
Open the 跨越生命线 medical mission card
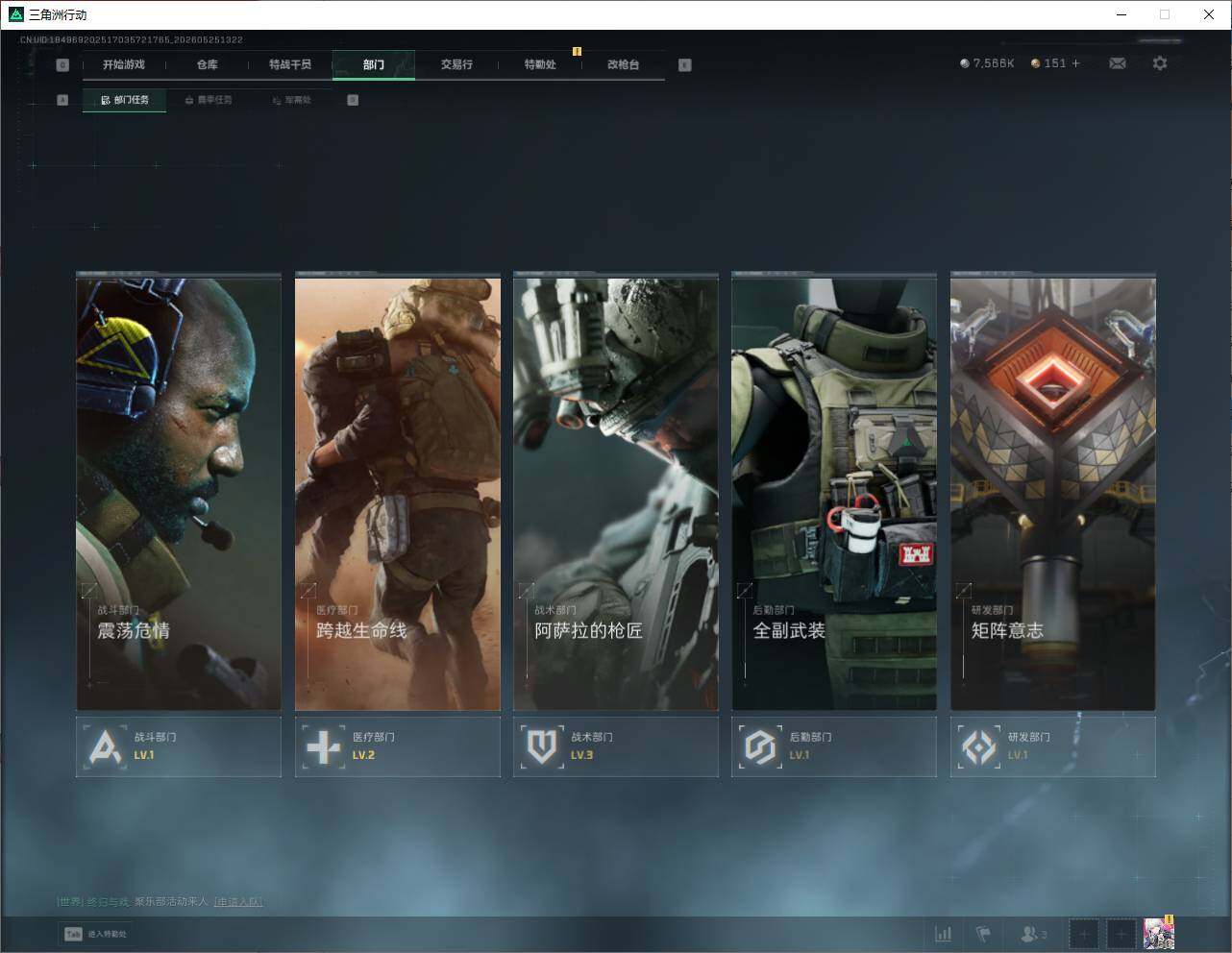398,492
